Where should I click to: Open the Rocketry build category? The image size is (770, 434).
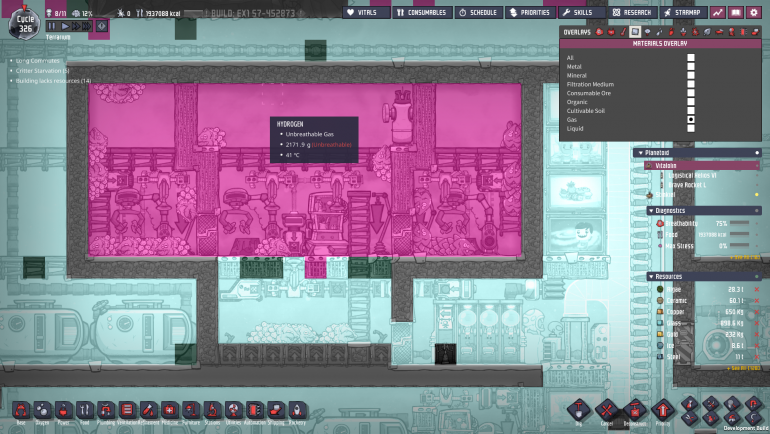297,409
